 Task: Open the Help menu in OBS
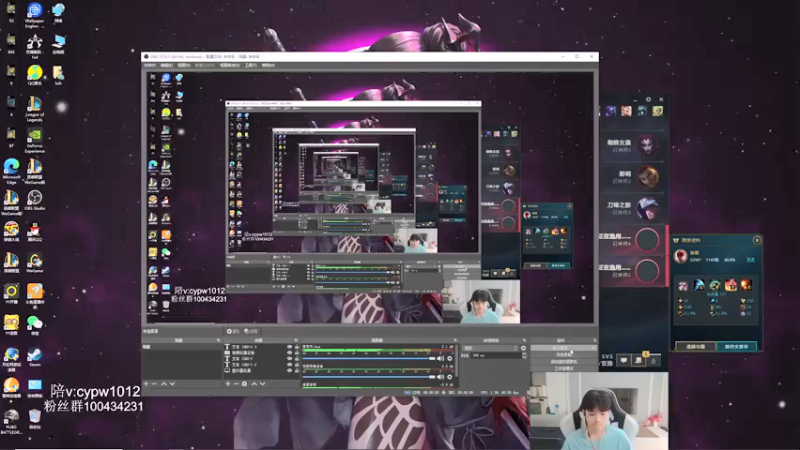coord(268,65)
